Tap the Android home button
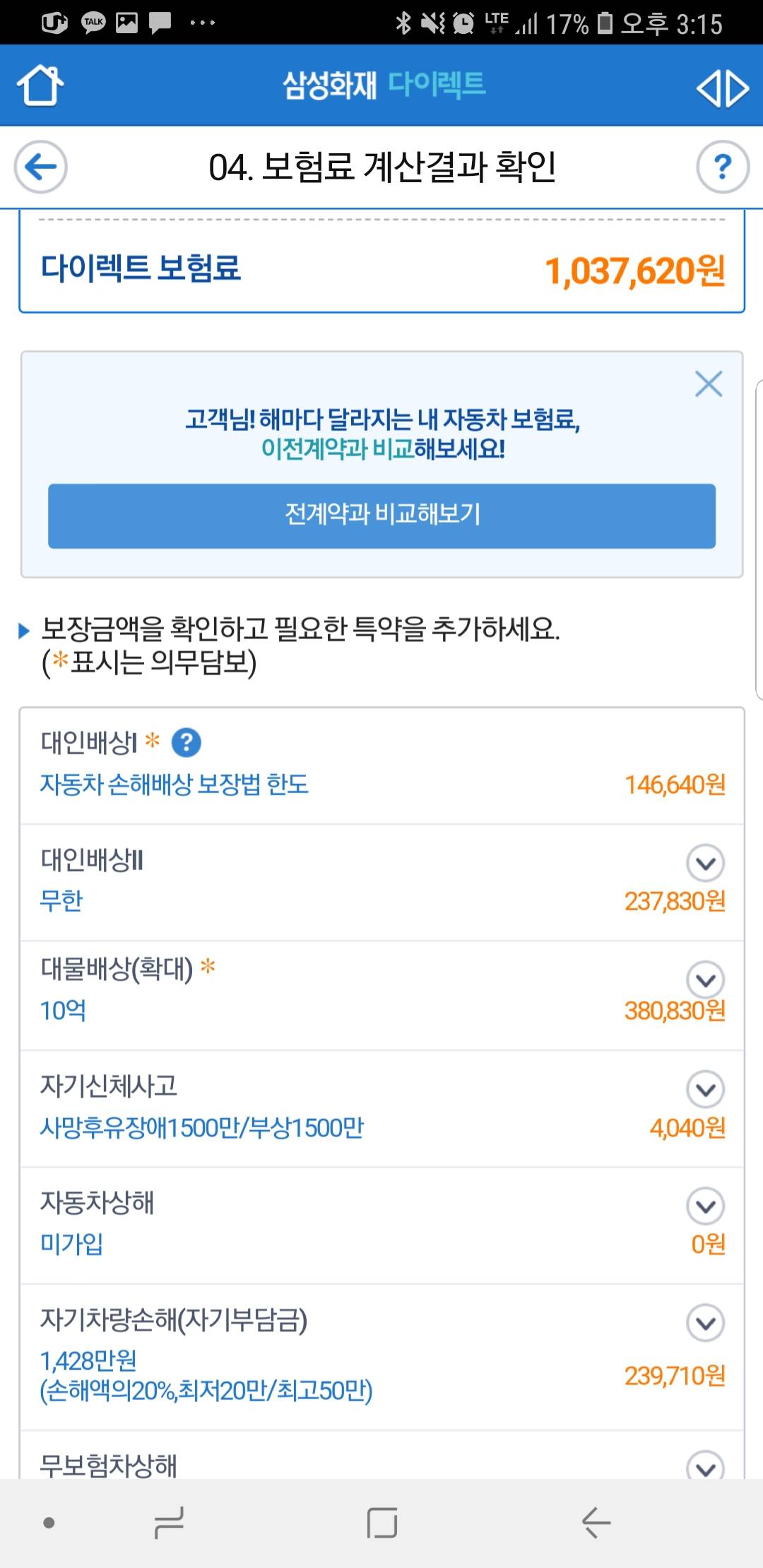Image resolution: width=763 pixels, height=1568 pixels. (x=382, y=1522)
